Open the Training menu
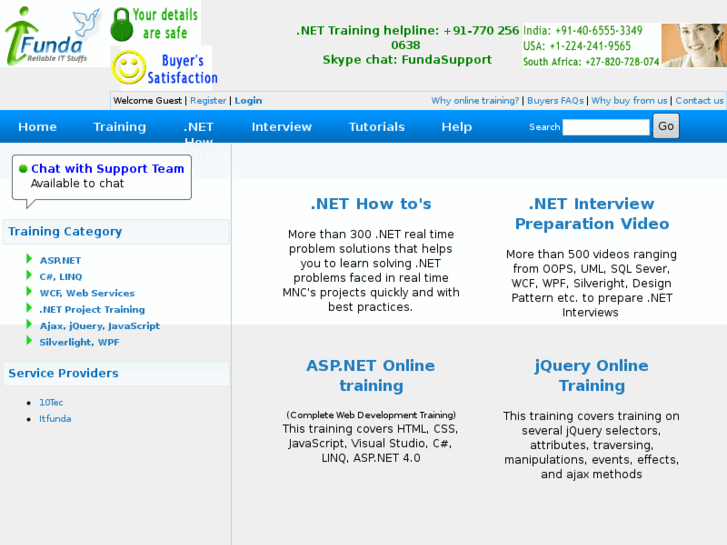The image size is (727, 545). (120, 127)
